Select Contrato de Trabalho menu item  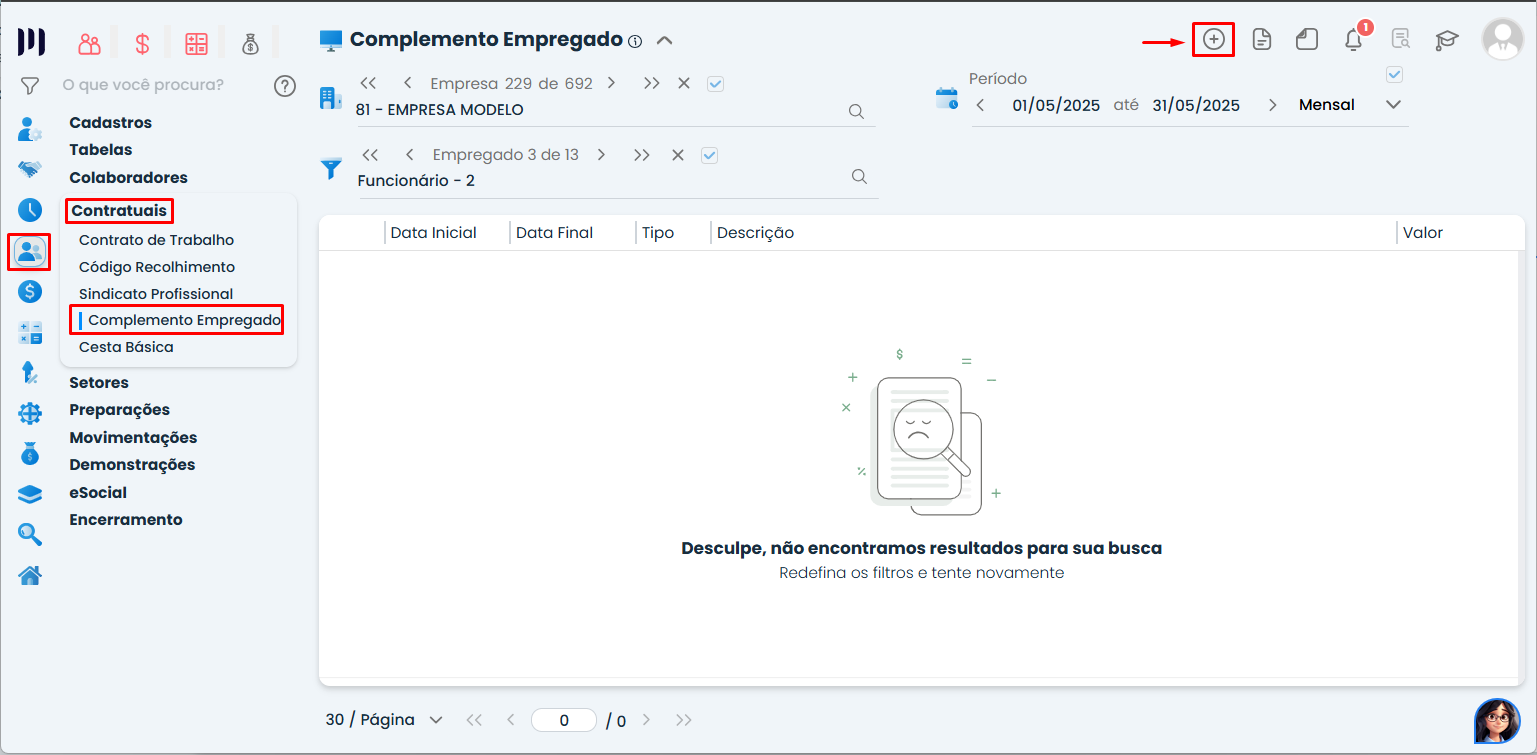[x=156, y=240]
